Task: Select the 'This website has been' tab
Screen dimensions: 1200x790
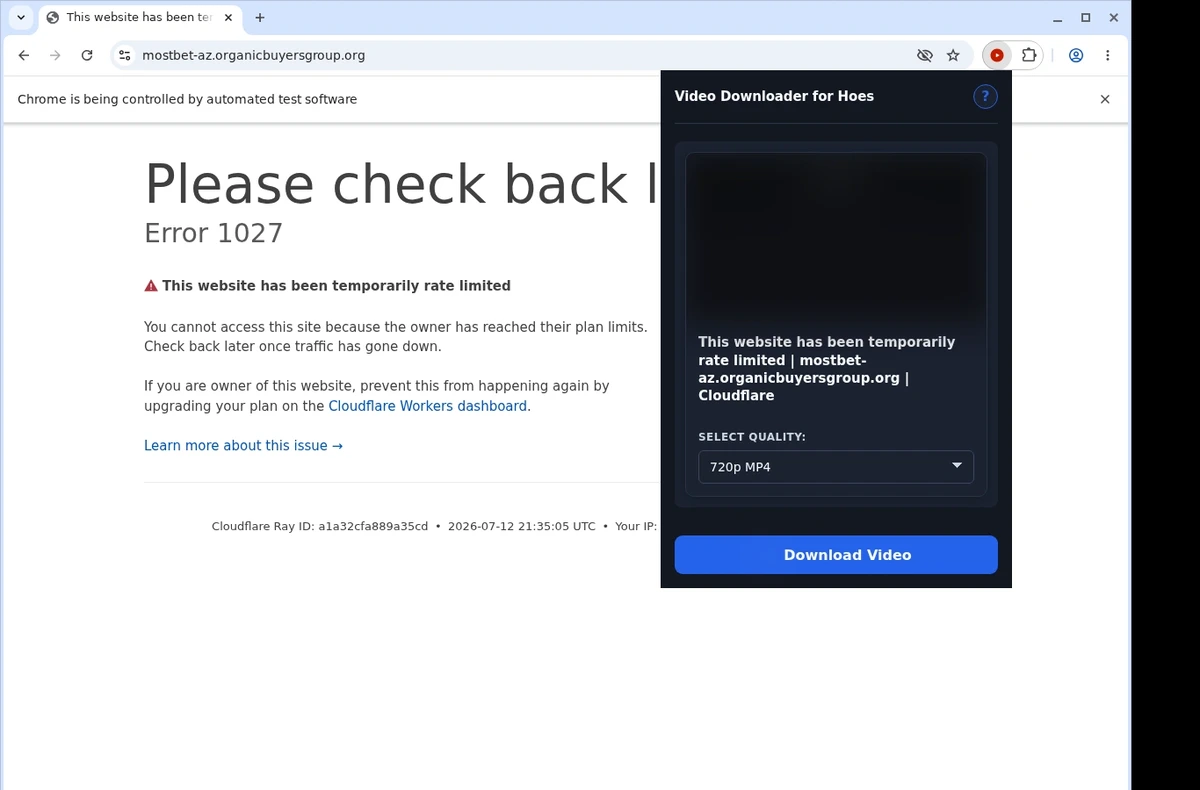Action: tap(139, 17)
